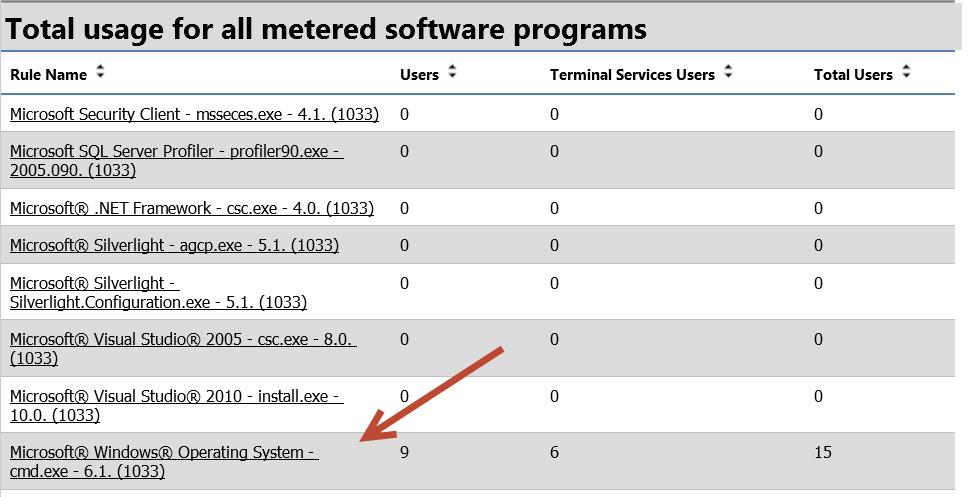
Task: Click the Total Users header text
Action: point(853,74)
